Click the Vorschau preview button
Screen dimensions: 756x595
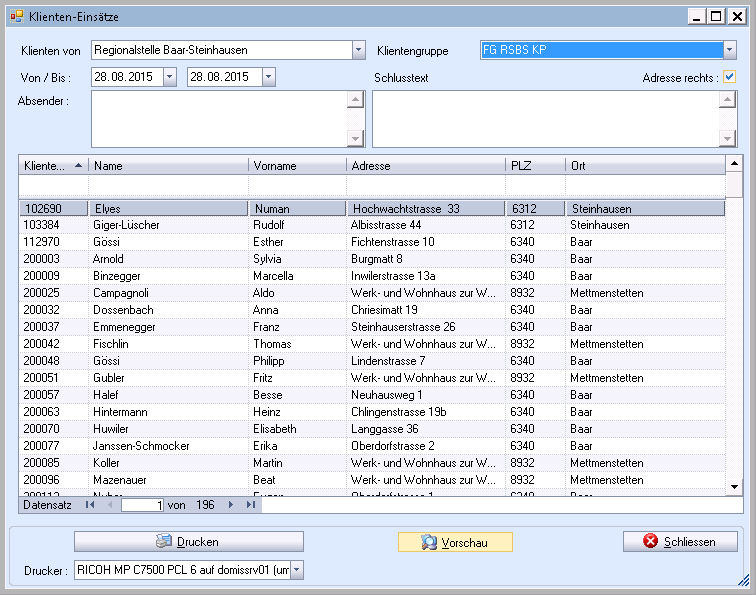pos(455,542)
